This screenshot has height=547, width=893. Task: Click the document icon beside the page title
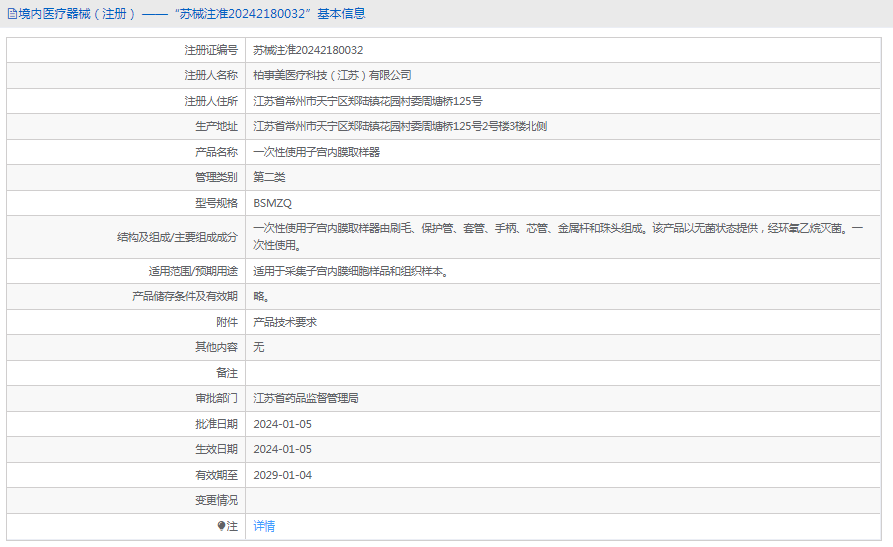pos(12,14)
